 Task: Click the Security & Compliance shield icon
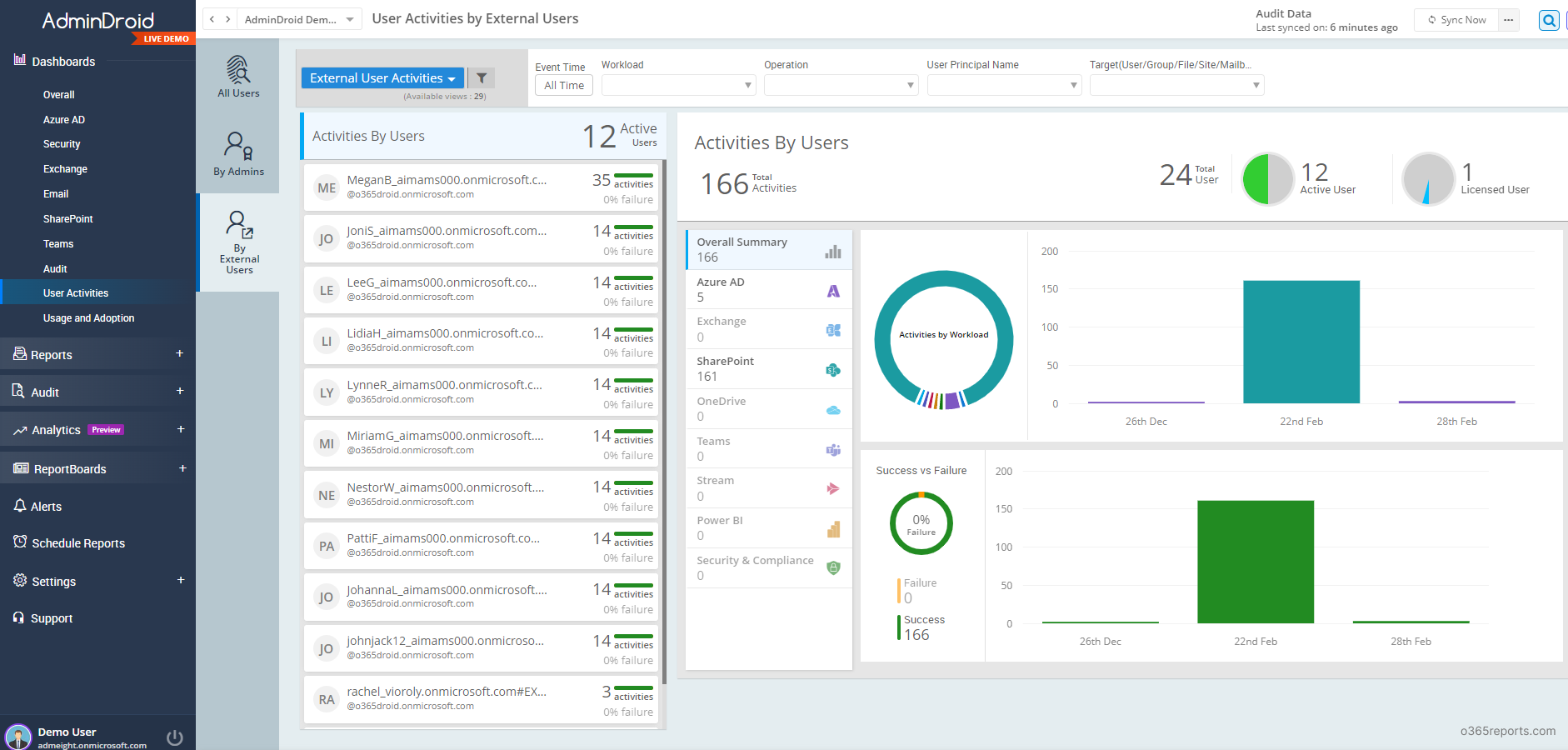[833, 568]
